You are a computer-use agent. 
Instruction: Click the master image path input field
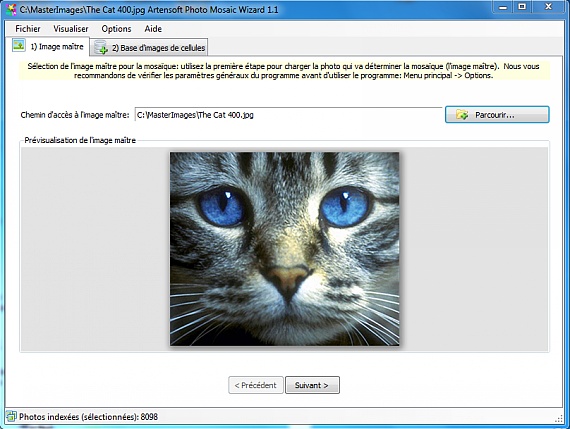[x=288, y=115]
